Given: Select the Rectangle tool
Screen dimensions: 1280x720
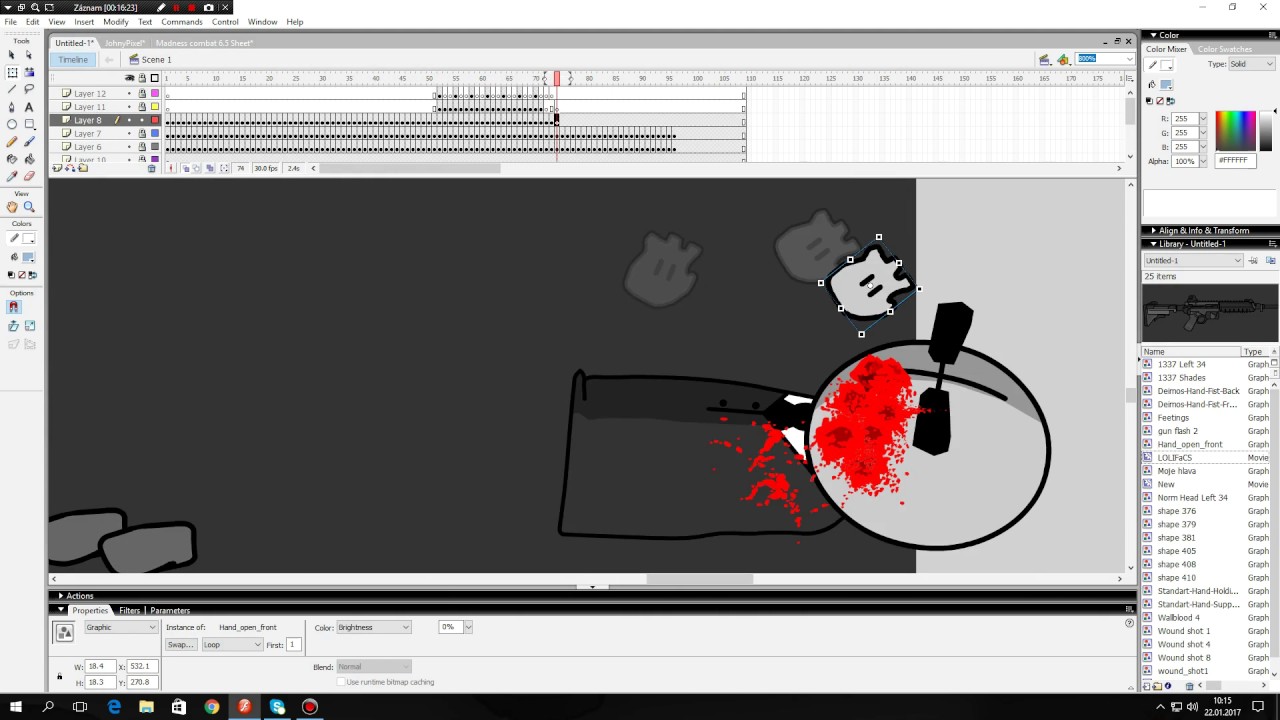Looking at the screenshot, I should [29, 124].
